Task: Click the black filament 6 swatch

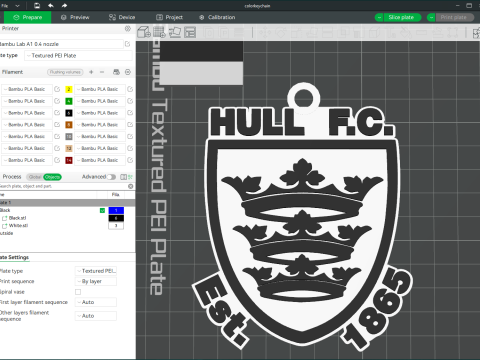Action: tap(69, 113)
